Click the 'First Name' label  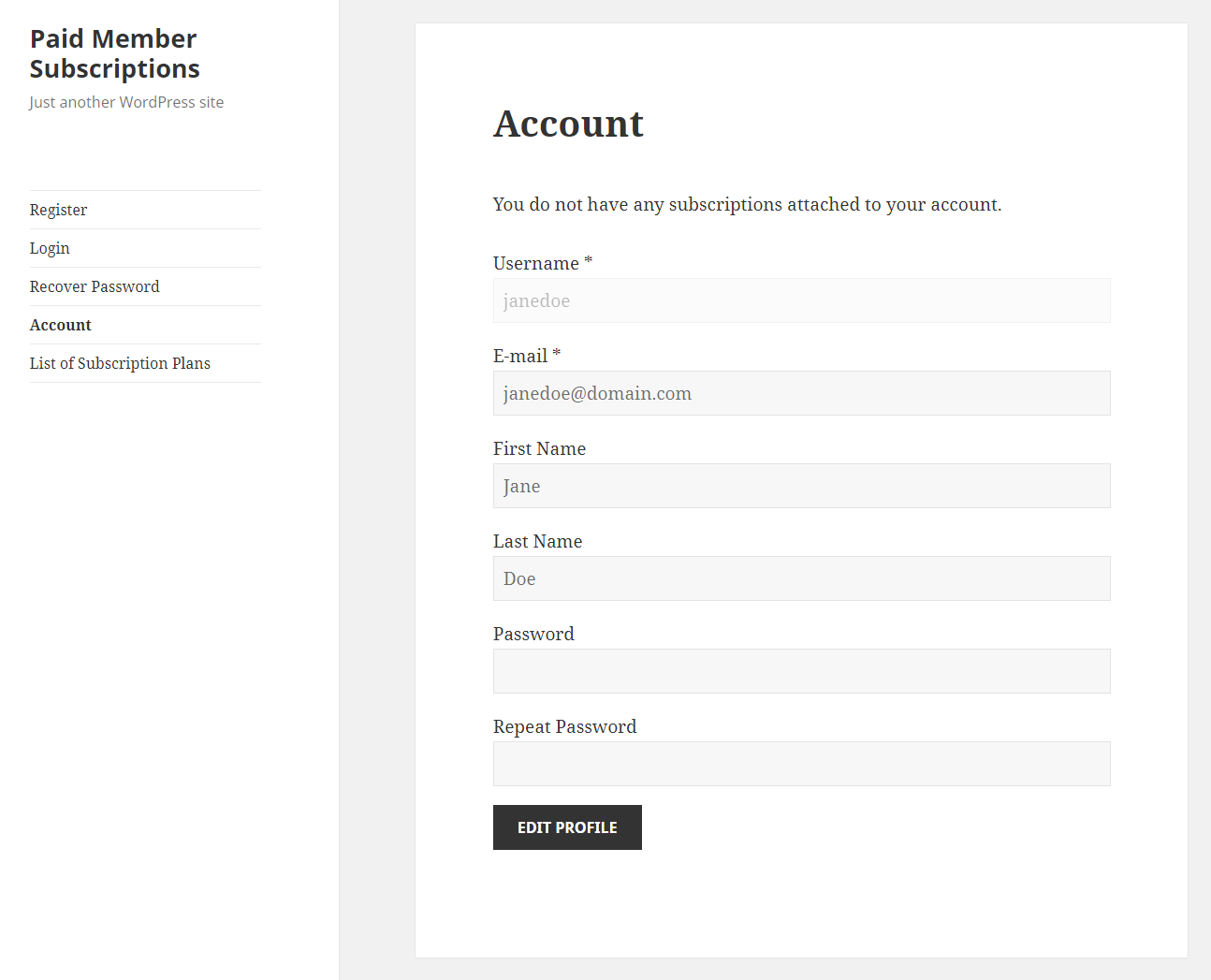pyautogui.click(x=539, y=448)
